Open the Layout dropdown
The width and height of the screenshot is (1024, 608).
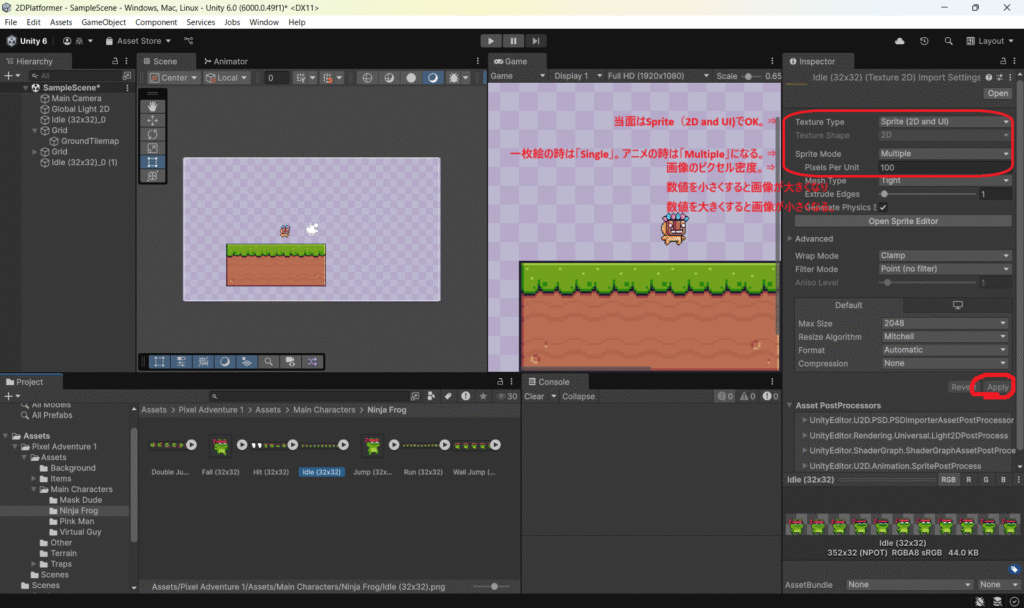990,40
